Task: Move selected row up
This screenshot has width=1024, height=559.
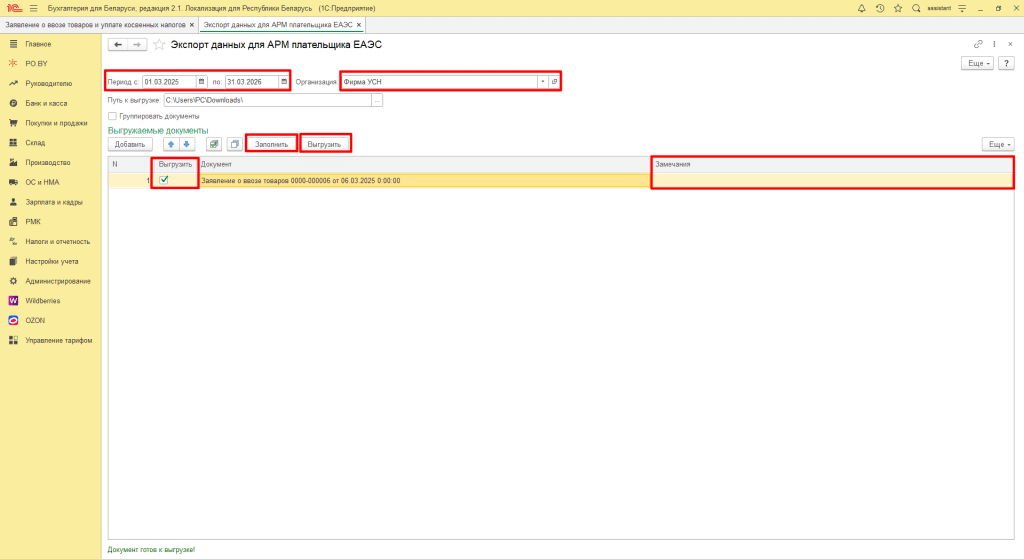Action: 171,144
